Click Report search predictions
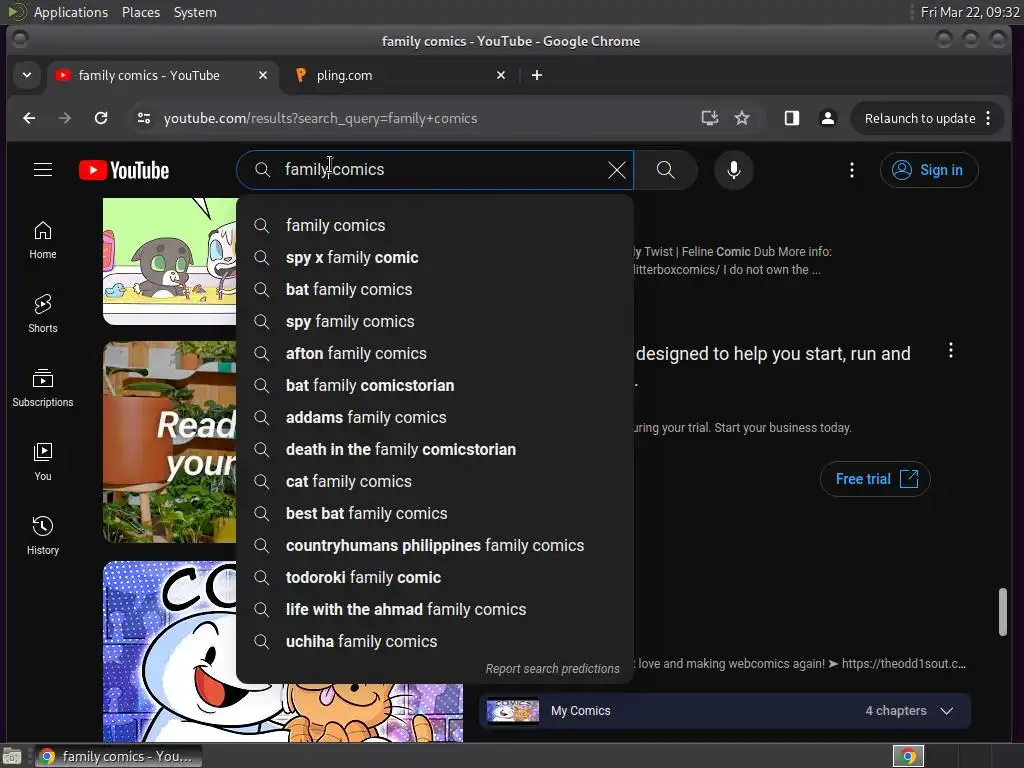 coord(552,669)
